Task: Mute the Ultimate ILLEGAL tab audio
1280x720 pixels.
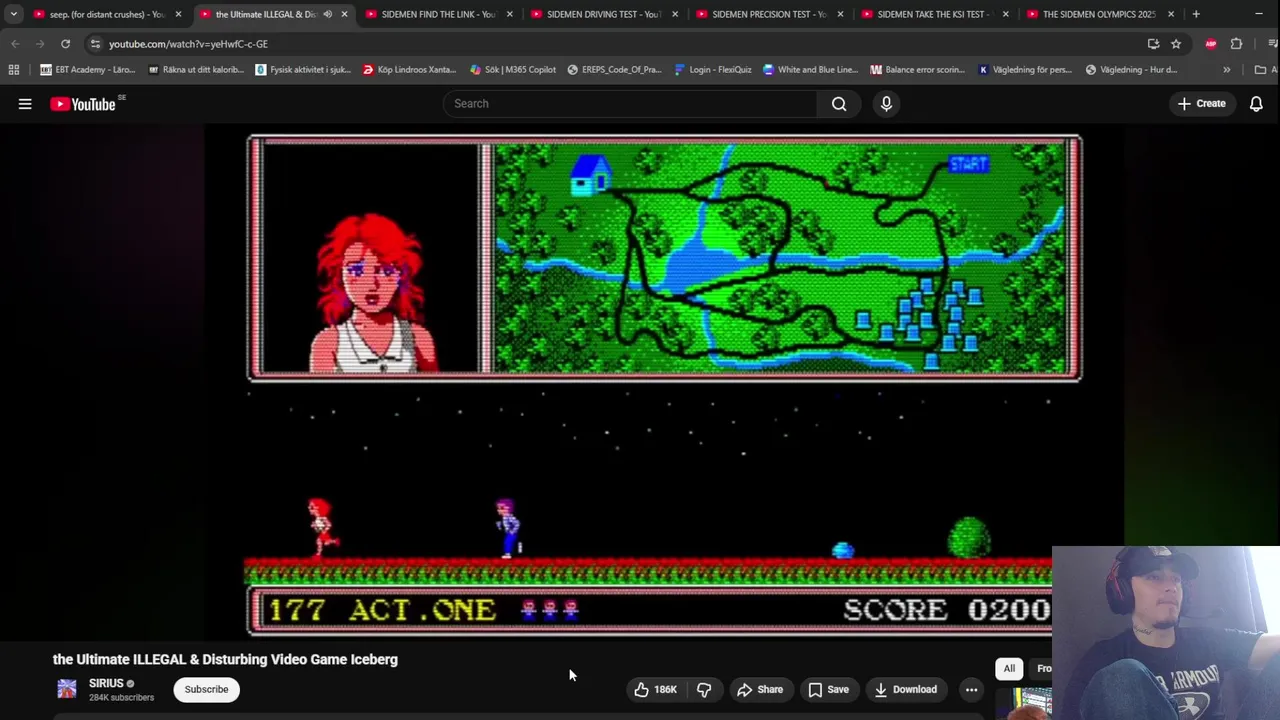Action: pos(327,14)
